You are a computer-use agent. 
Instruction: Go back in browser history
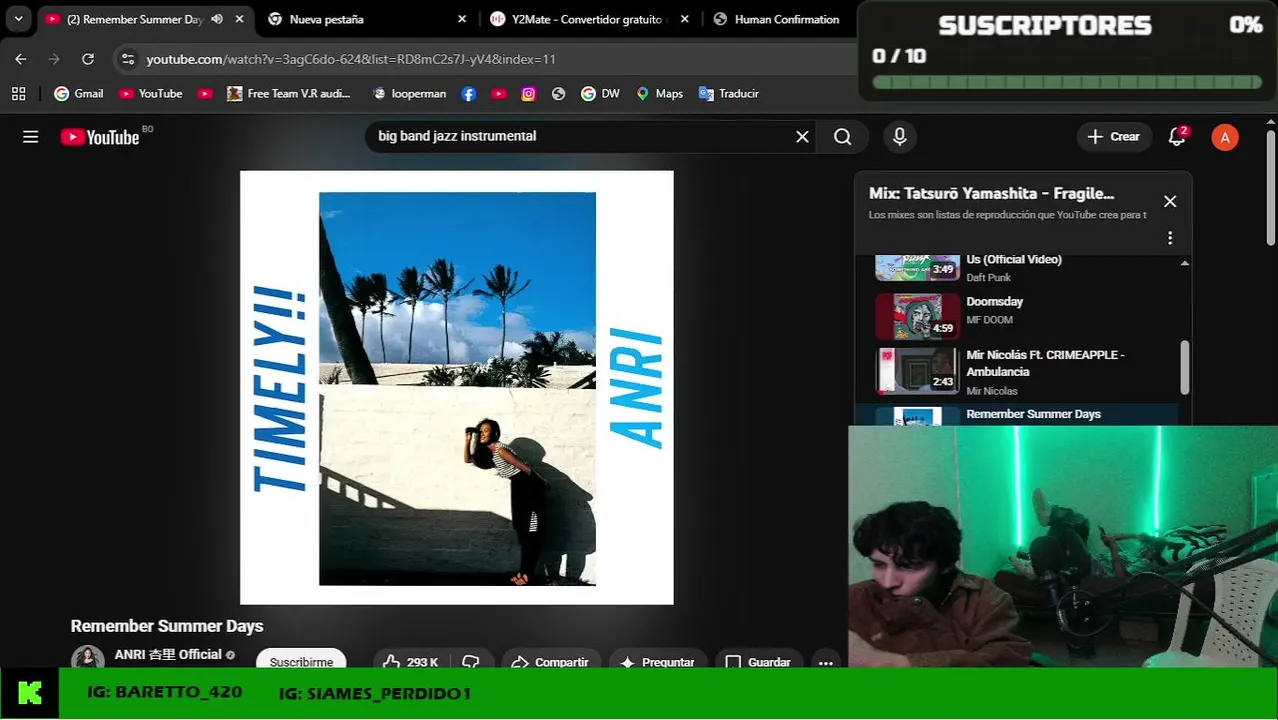point(21,59)
